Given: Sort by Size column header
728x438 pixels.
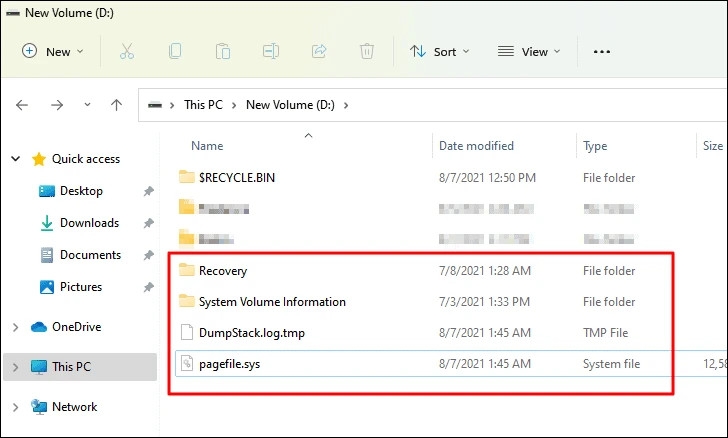Looking at the screenshot, I should coord(713,146).
